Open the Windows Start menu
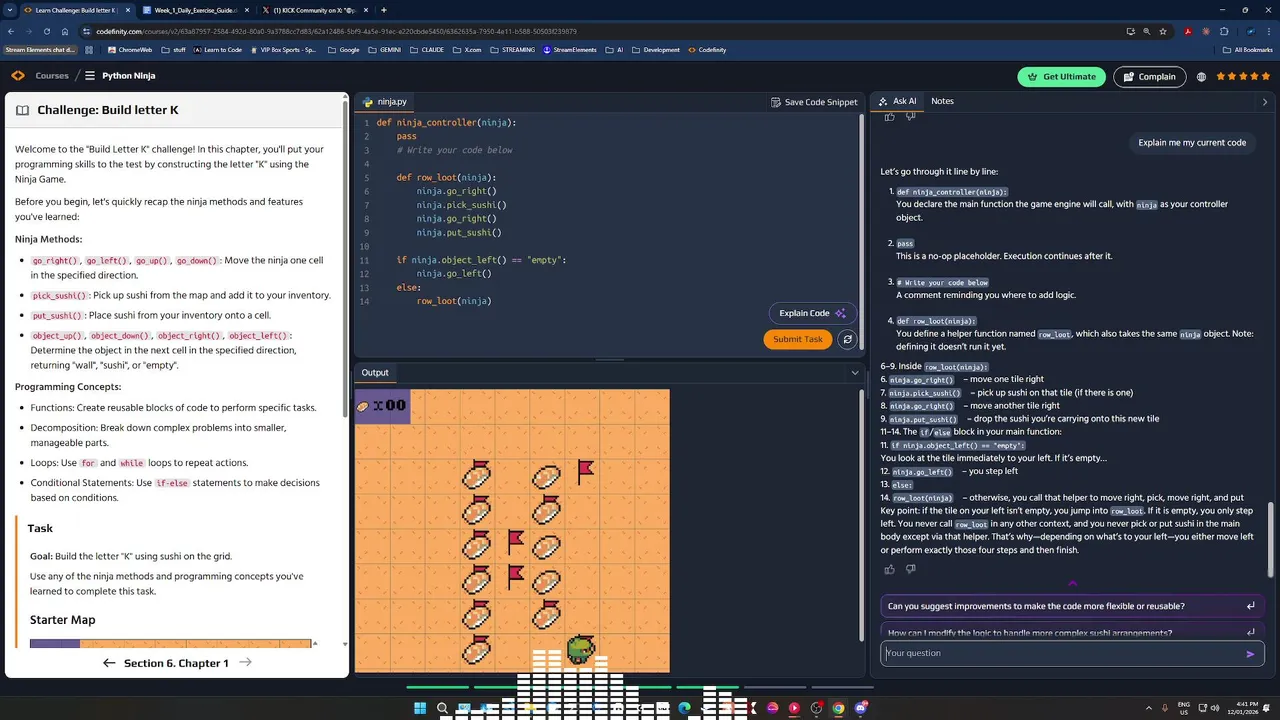The image size is (1280, 720). pyautogui.click(x=420, y=708)
